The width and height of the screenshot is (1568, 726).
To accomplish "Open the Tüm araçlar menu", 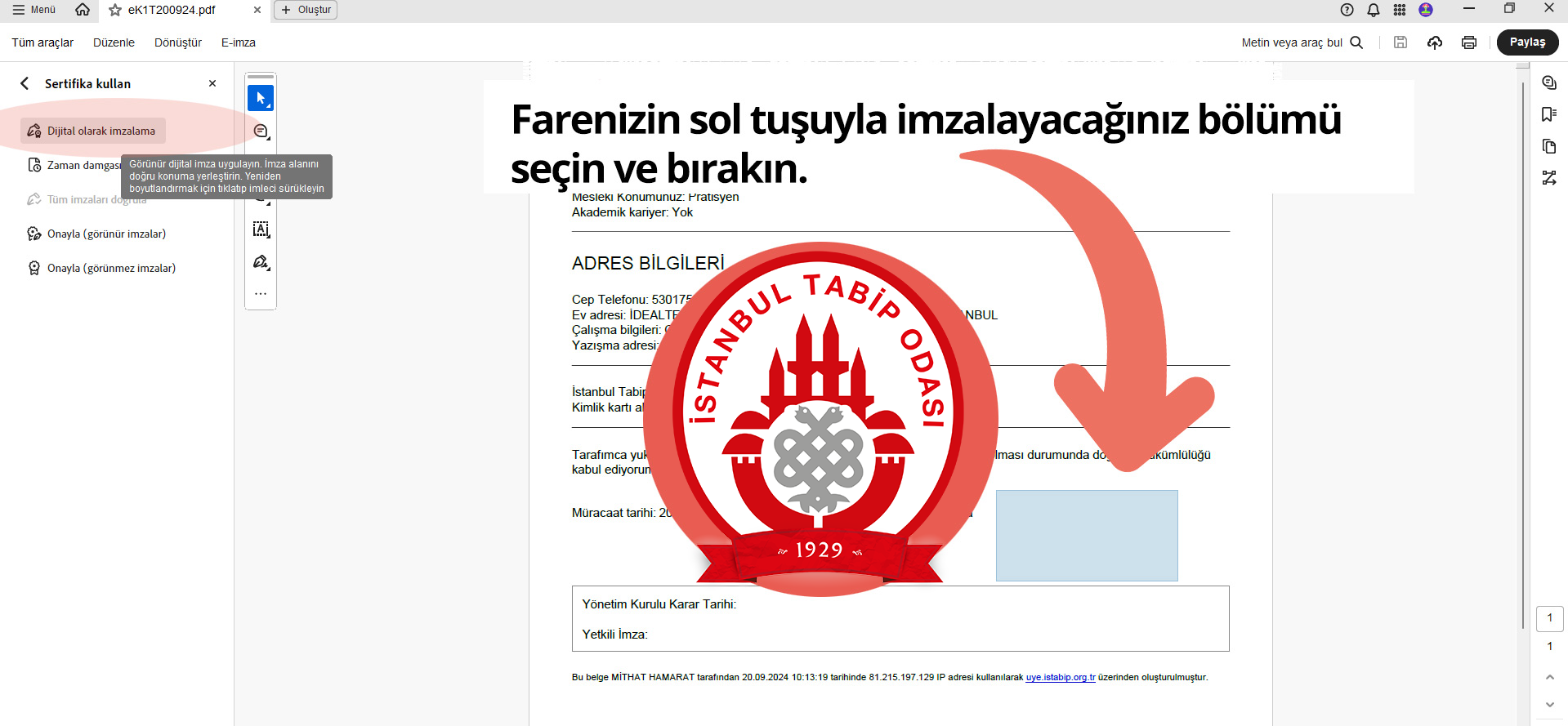I will tap(42, 42).
